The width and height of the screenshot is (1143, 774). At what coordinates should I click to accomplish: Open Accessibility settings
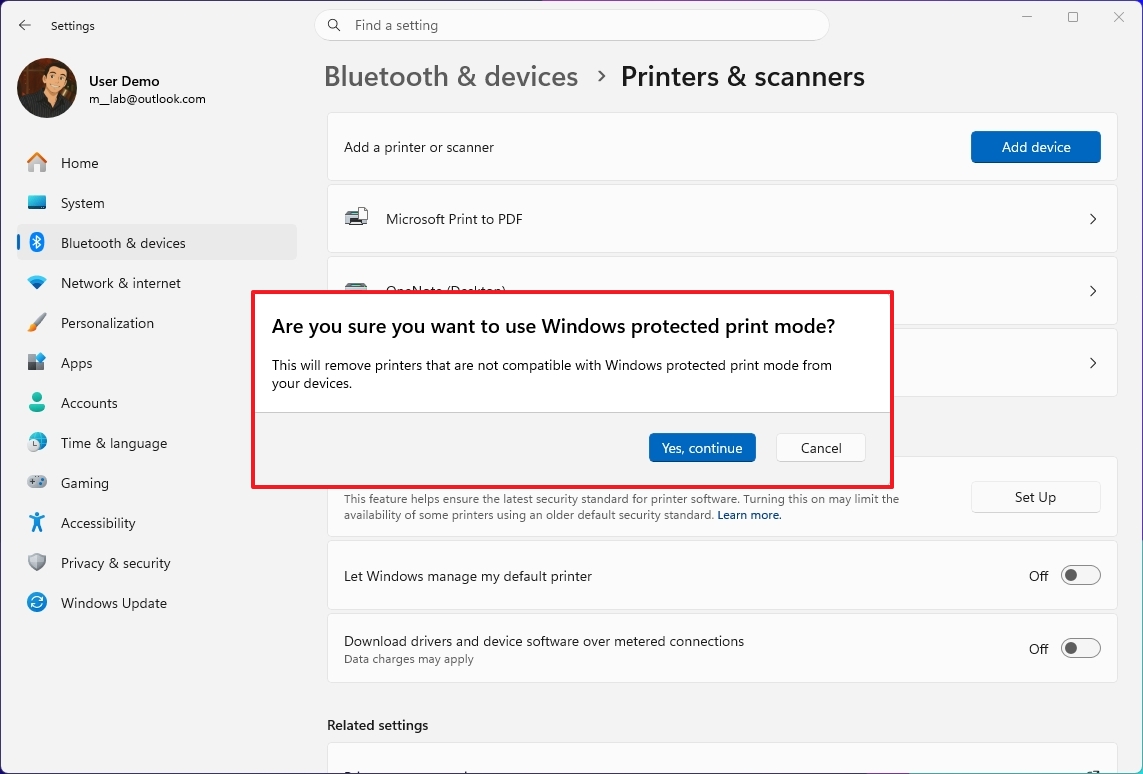pyautogui.click(x=98, y=522)
